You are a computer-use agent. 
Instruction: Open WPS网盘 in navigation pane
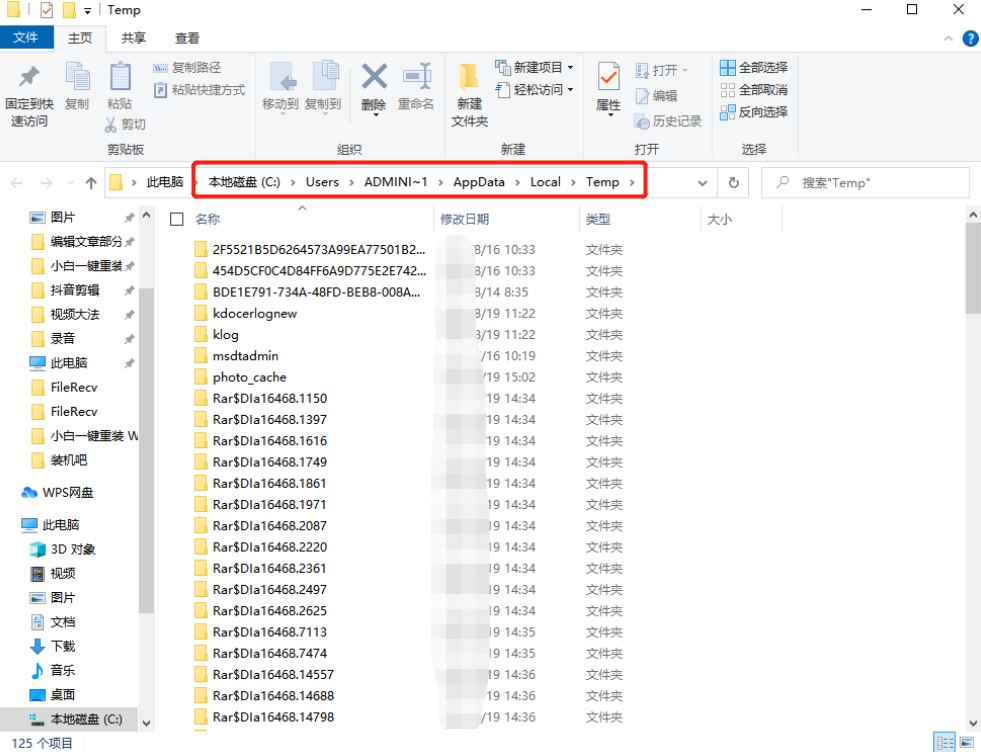[58, 493]
